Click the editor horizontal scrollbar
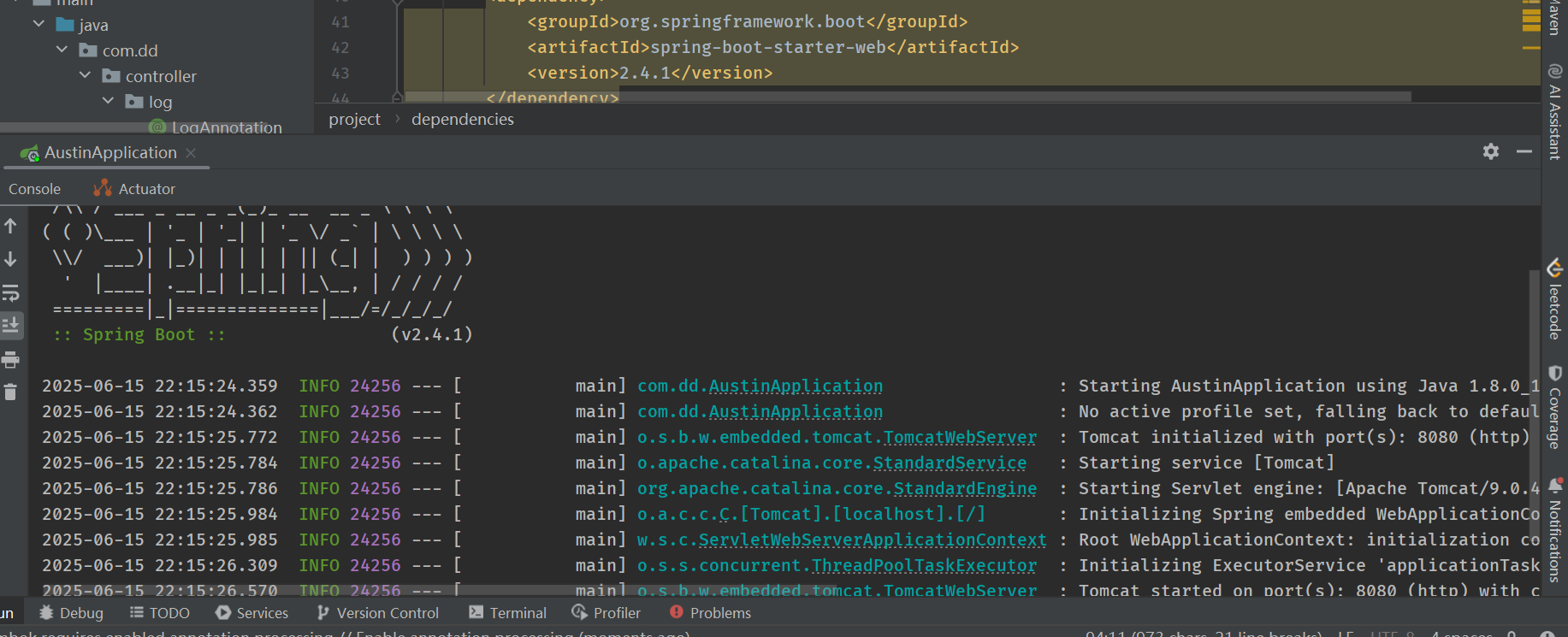 pos(907,97)
